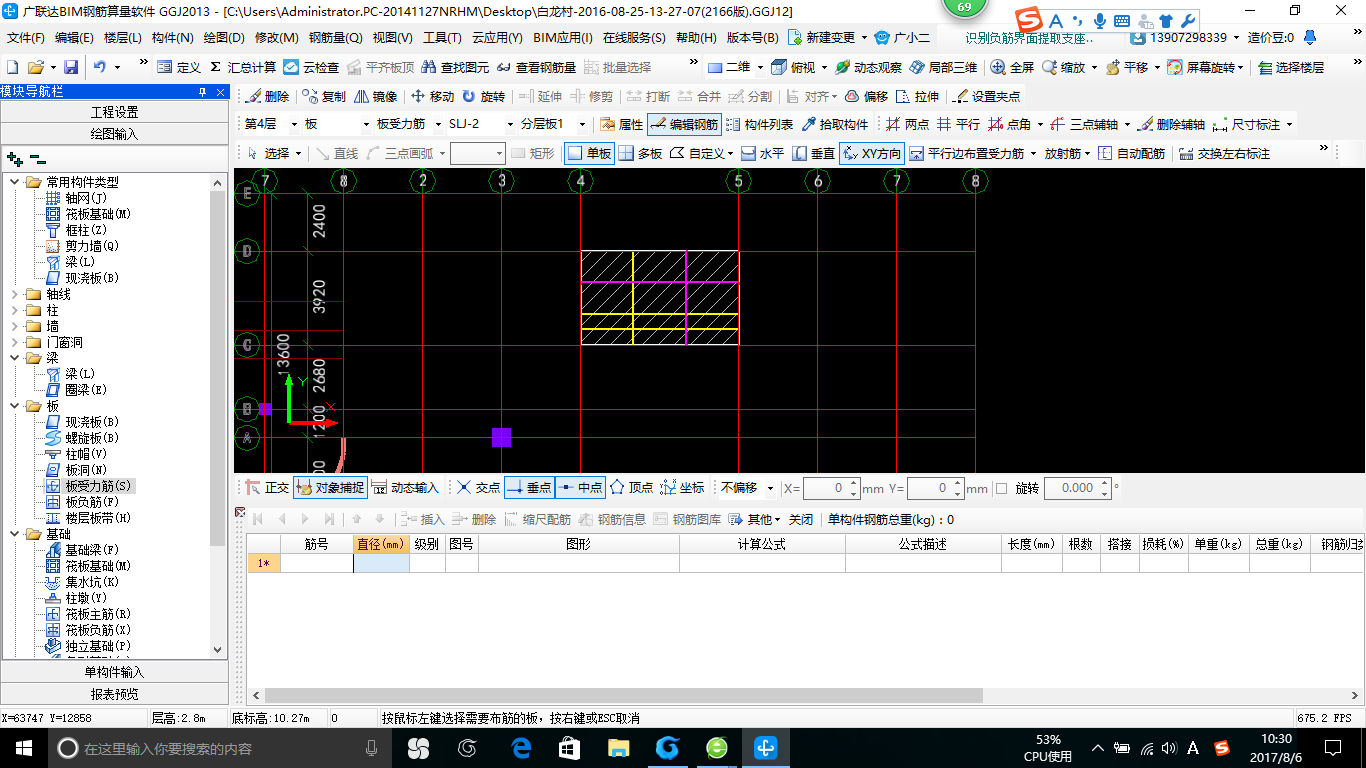Viewport: 1366px width, 768px height.
Task: Collapse the 常用构件类型 tree node
Action: click(15, 182)
